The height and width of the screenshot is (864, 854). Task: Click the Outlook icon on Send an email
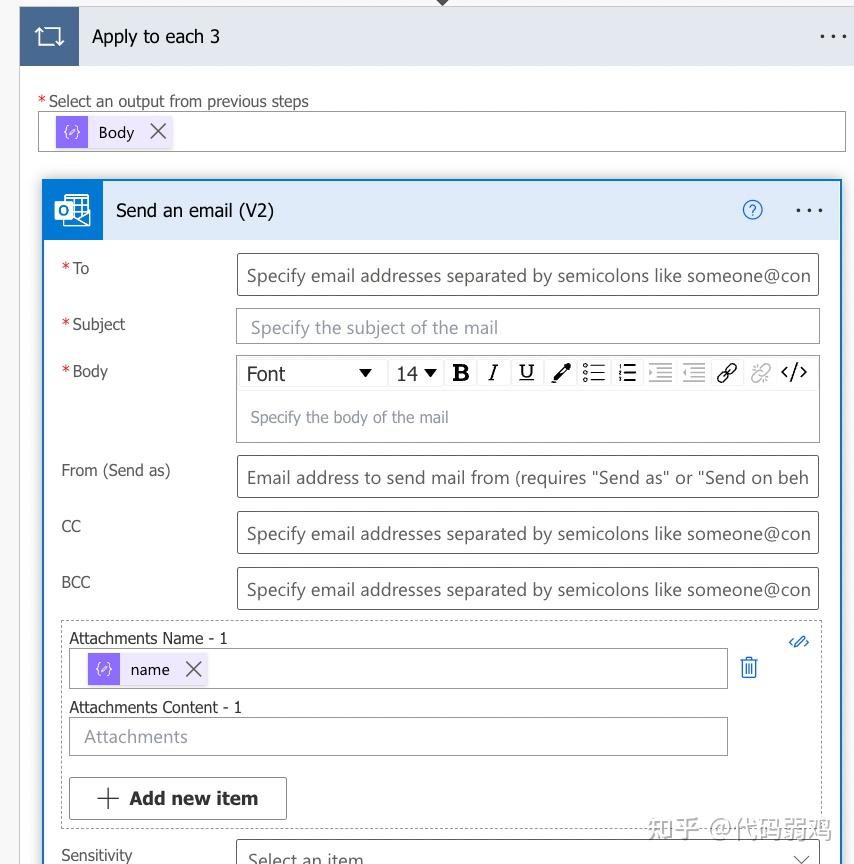point(73,210)
